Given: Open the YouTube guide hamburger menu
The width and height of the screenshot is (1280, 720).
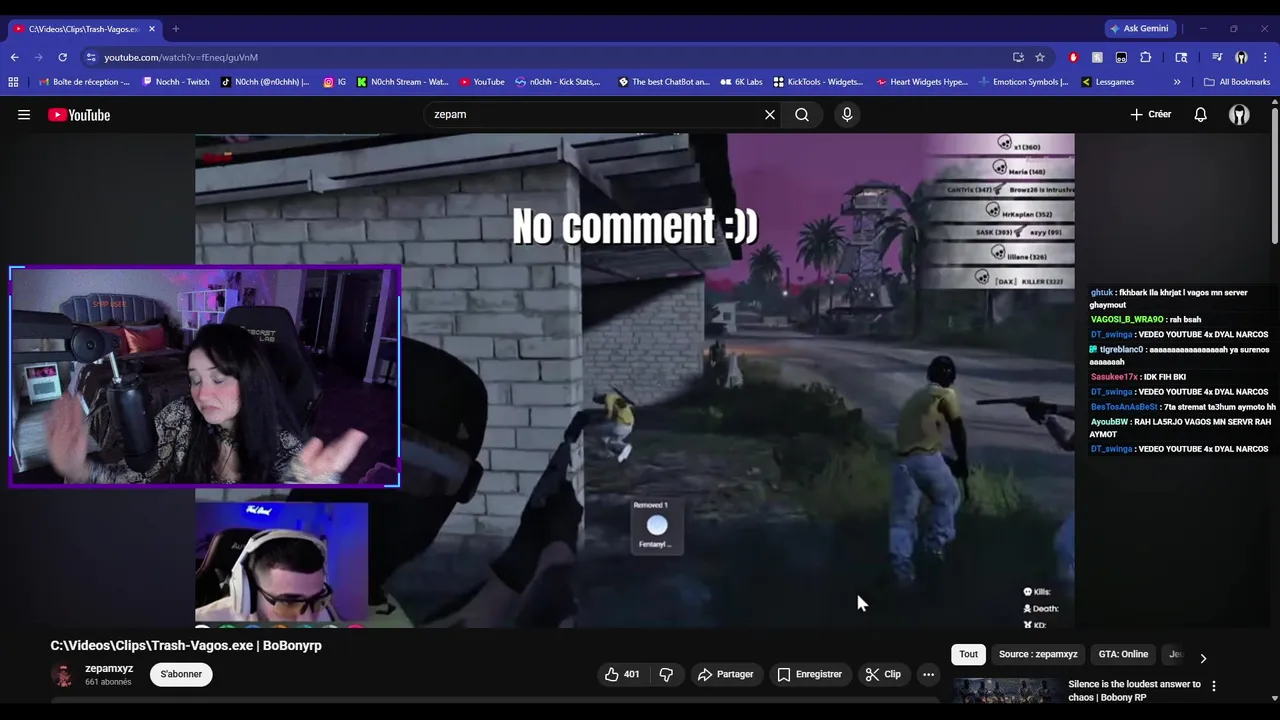Looking at the screenshot, I should pyautogui.click(x=24, y=115).
